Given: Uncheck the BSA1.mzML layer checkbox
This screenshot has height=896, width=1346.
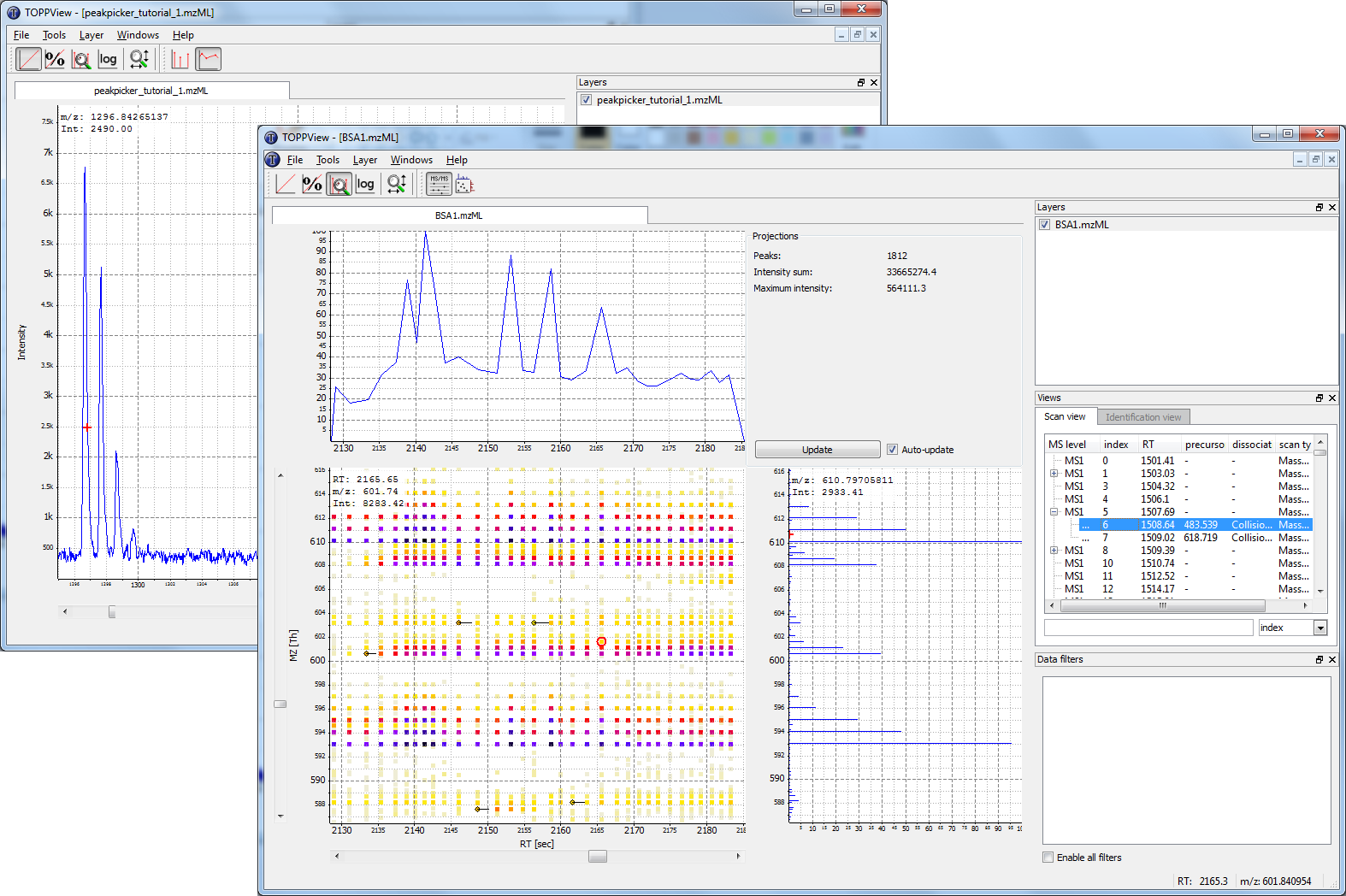Looking at the screenshot, I should [1044, 225].
